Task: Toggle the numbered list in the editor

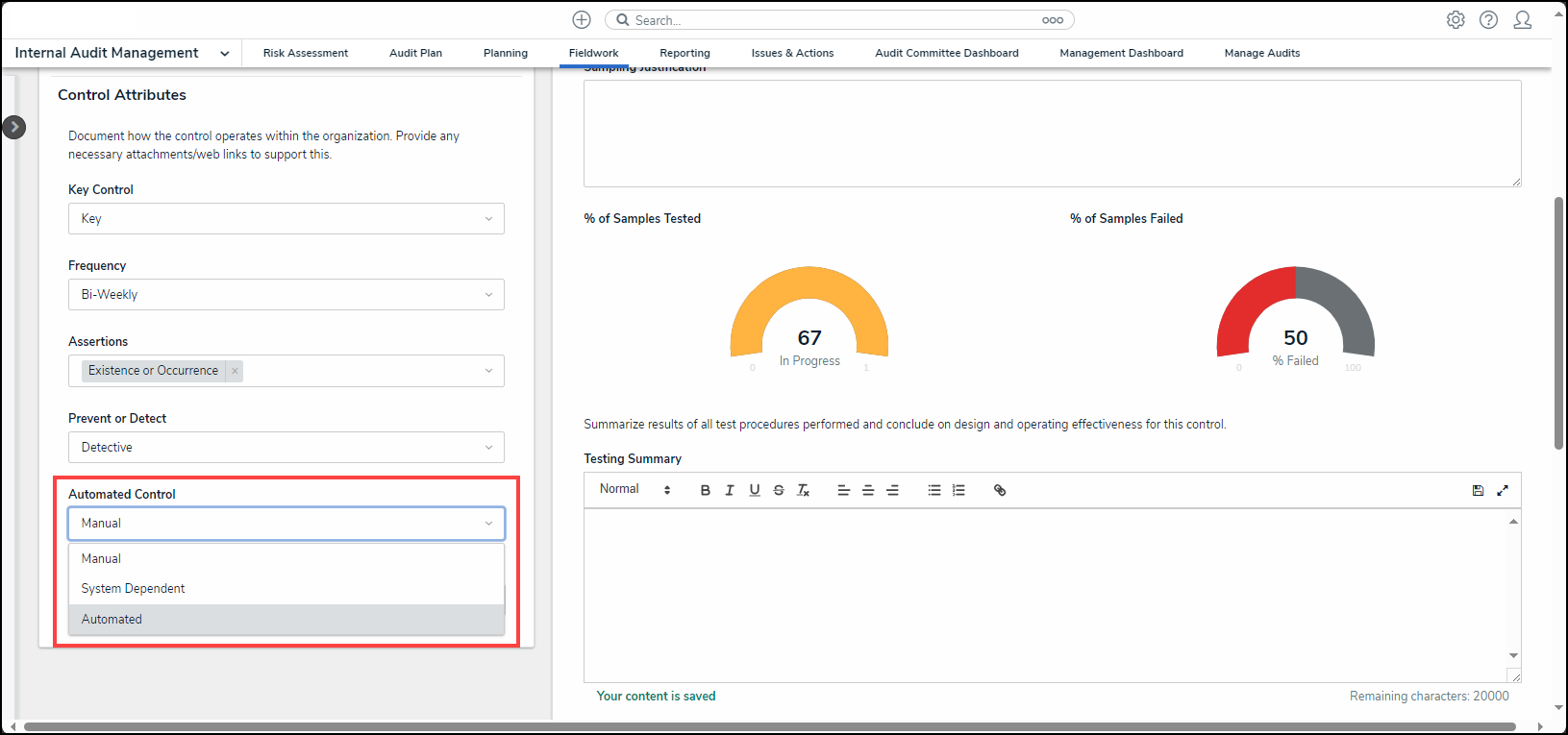Action: 958,490
